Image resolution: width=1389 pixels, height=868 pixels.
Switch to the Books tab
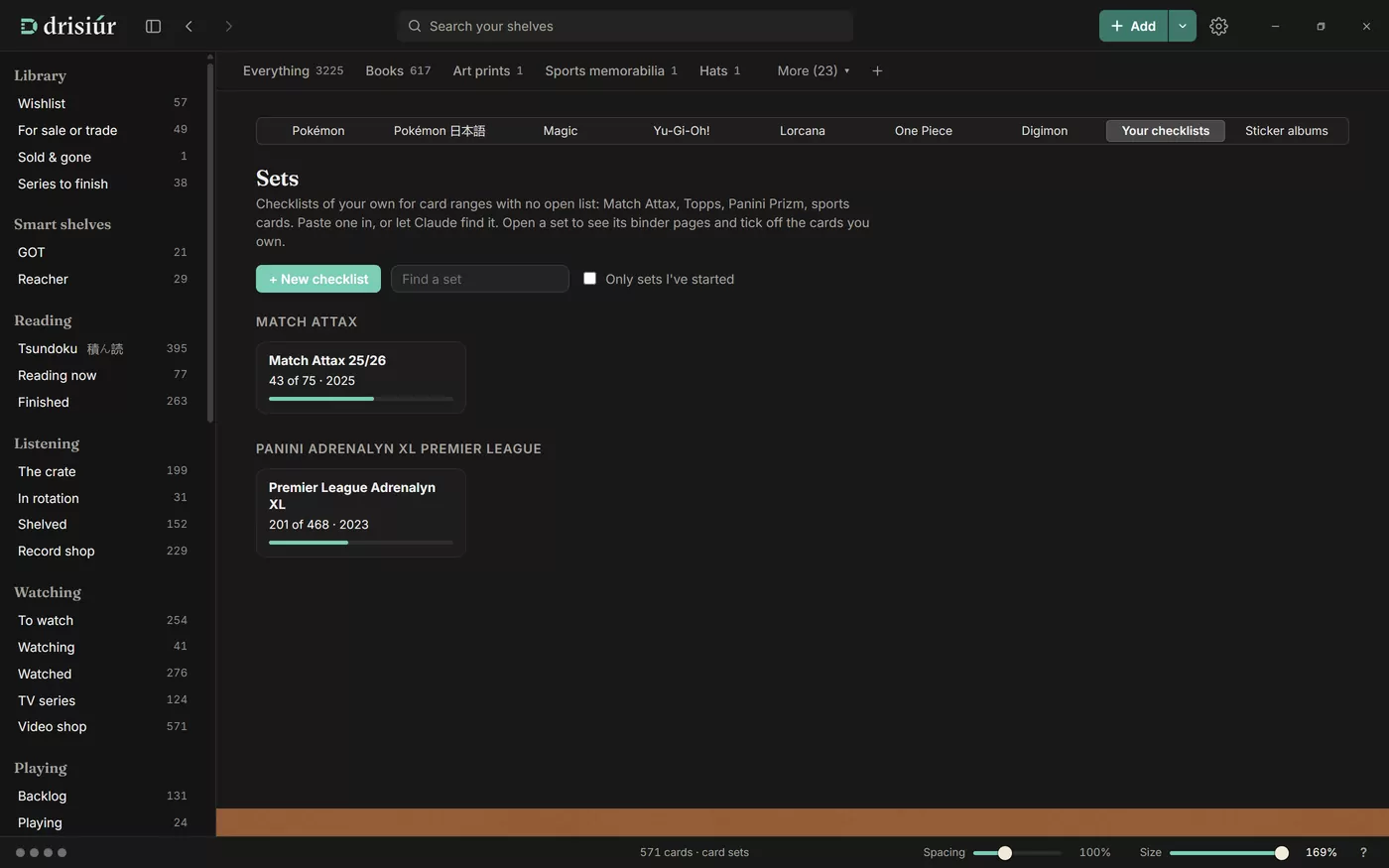[398, 70]
